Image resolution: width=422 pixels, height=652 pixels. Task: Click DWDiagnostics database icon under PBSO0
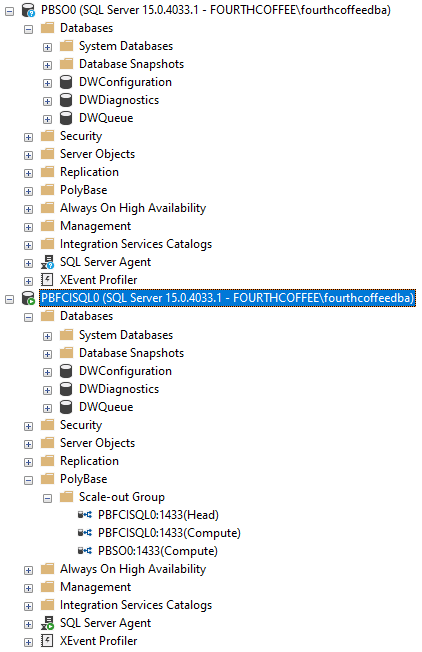tap(66, 100)
